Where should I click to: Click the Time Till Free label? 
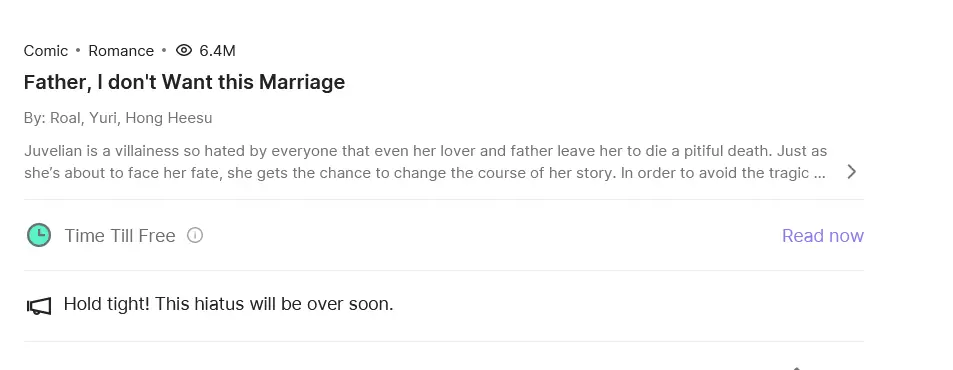click(120, 235)
